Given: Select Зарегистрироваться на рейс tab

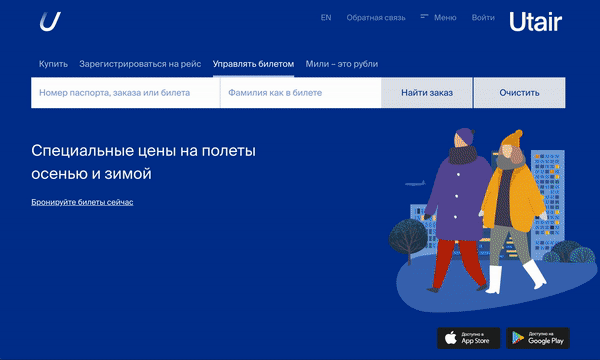Looking at the screenshot, I should [140, 64].
